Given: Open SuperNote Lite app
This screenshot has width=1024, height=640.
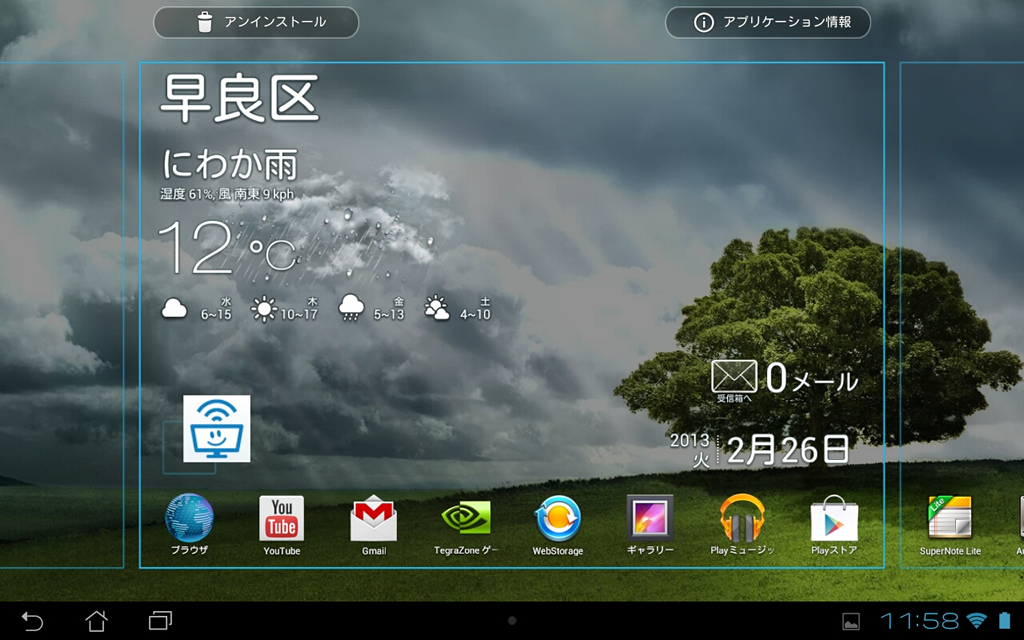Looking at the screenshot, I should (950, 520).
